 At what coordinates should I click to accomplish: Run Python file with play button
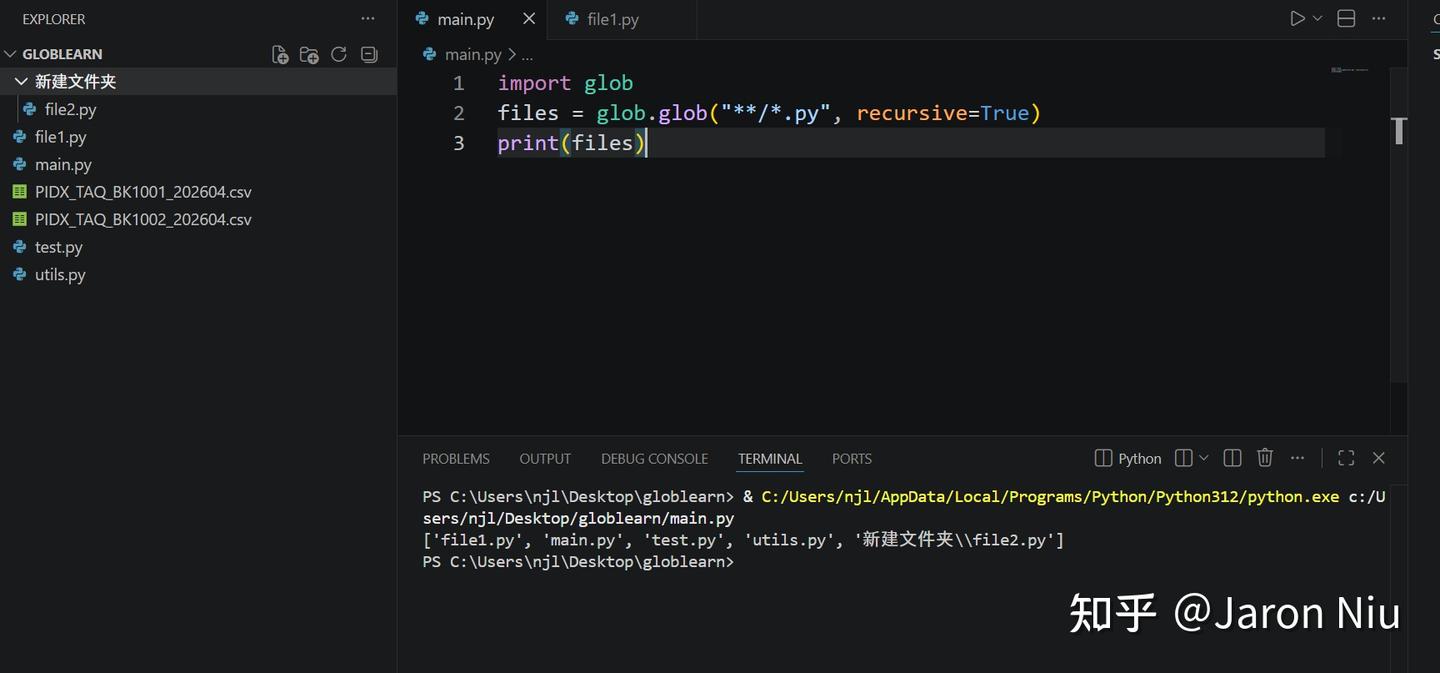click(1297, 18)
